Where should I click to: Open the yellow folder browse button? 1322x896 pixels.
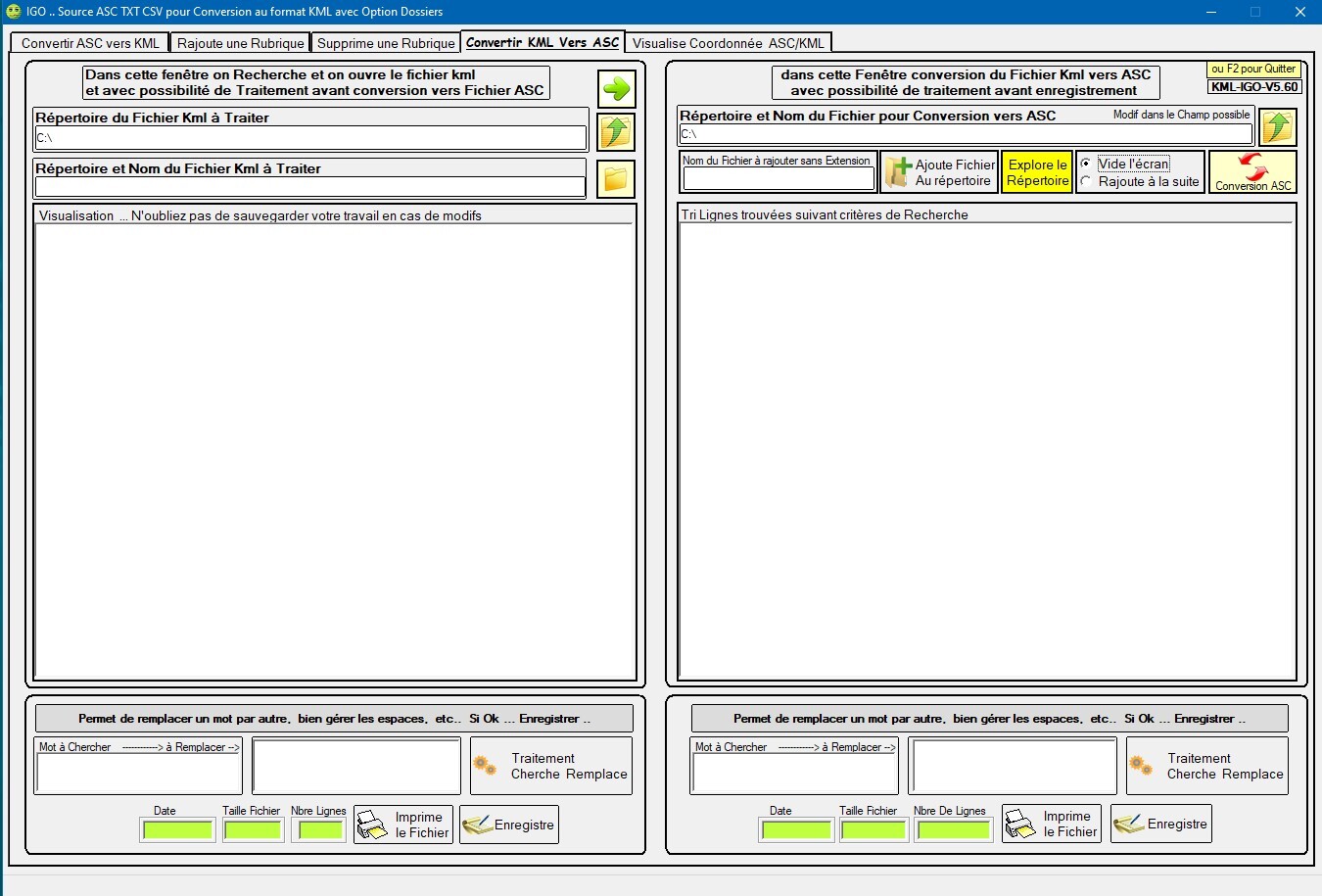point(616,178)
